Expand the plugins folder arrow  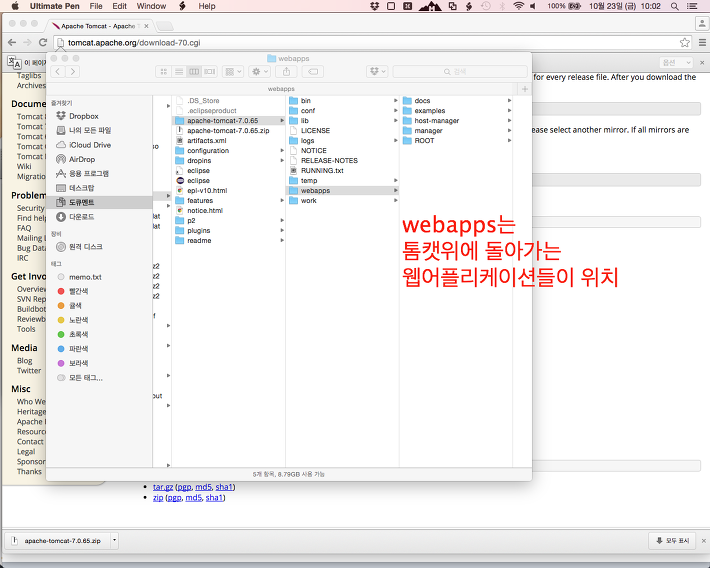pyautogui.click(x=282, y=231)
